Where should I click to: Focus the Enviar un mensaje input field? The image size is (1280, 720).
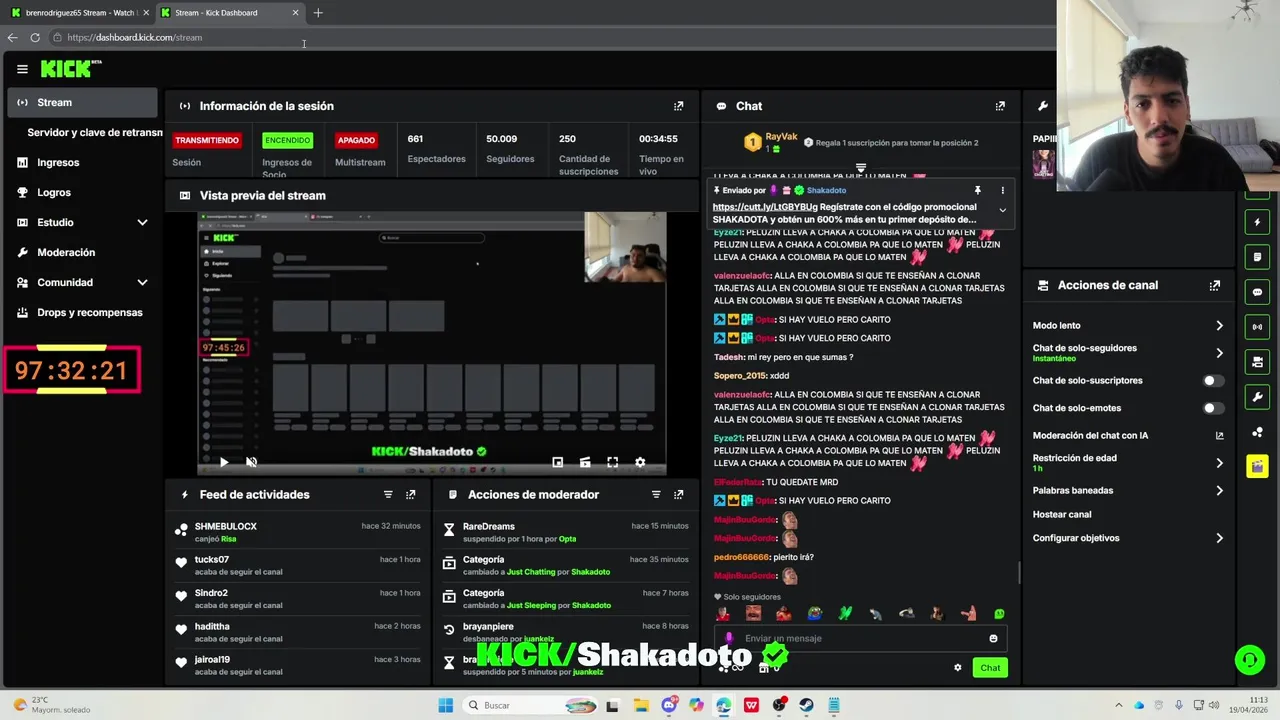point(860,638)
